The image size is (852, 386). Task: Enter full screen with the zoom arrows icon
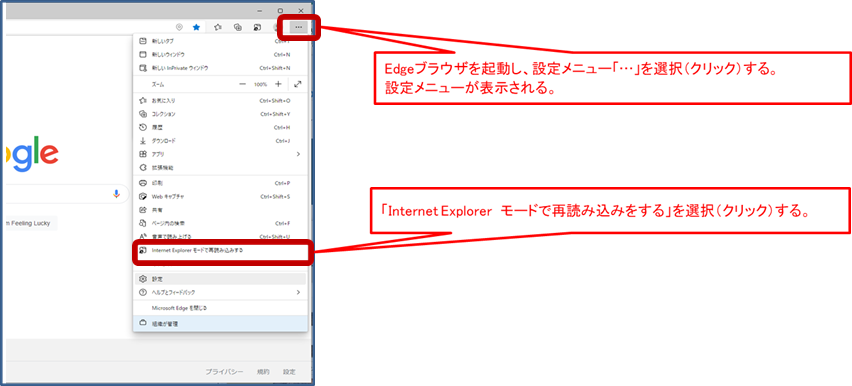[x=297, y=84]
